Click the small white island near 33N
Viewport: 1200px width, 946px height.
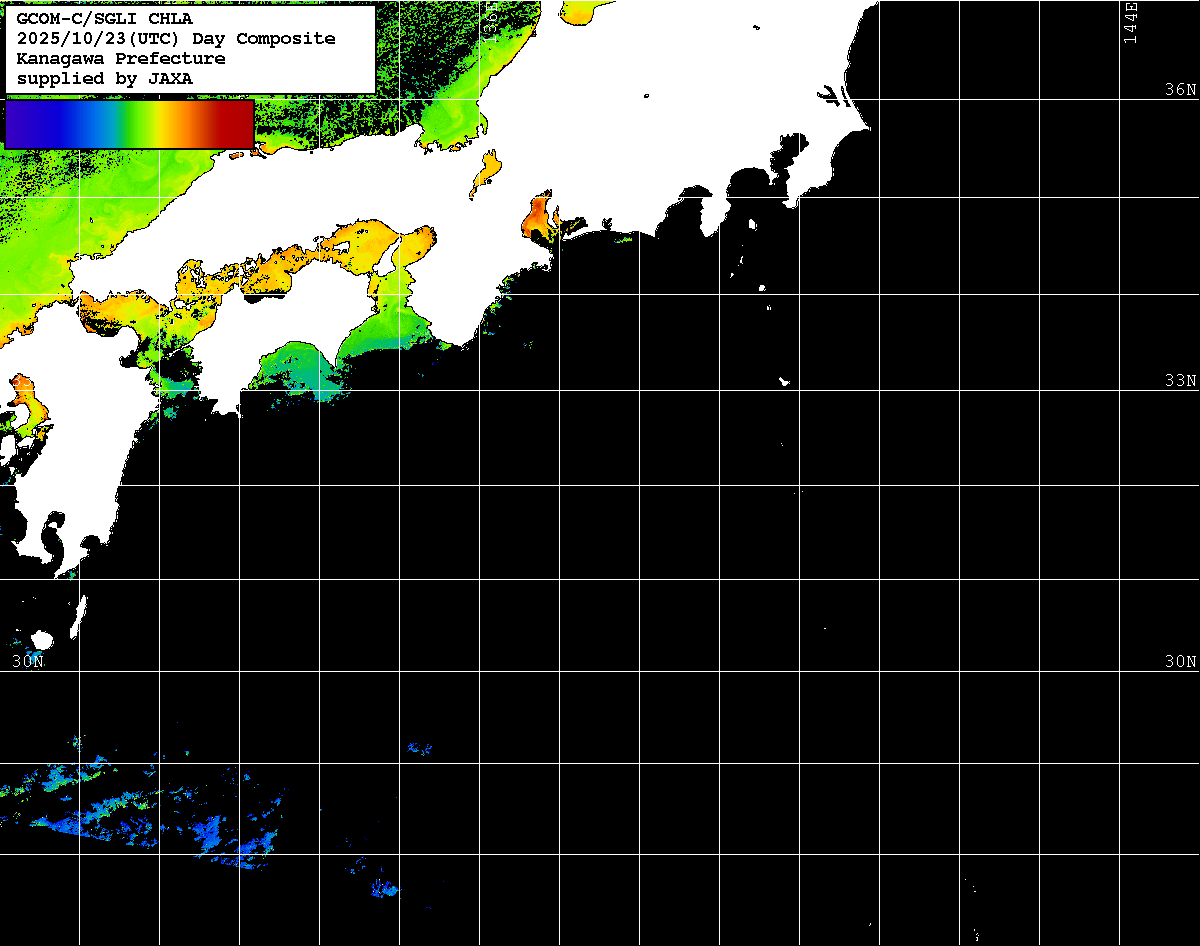pyautogui.click(x=784, y=381)
